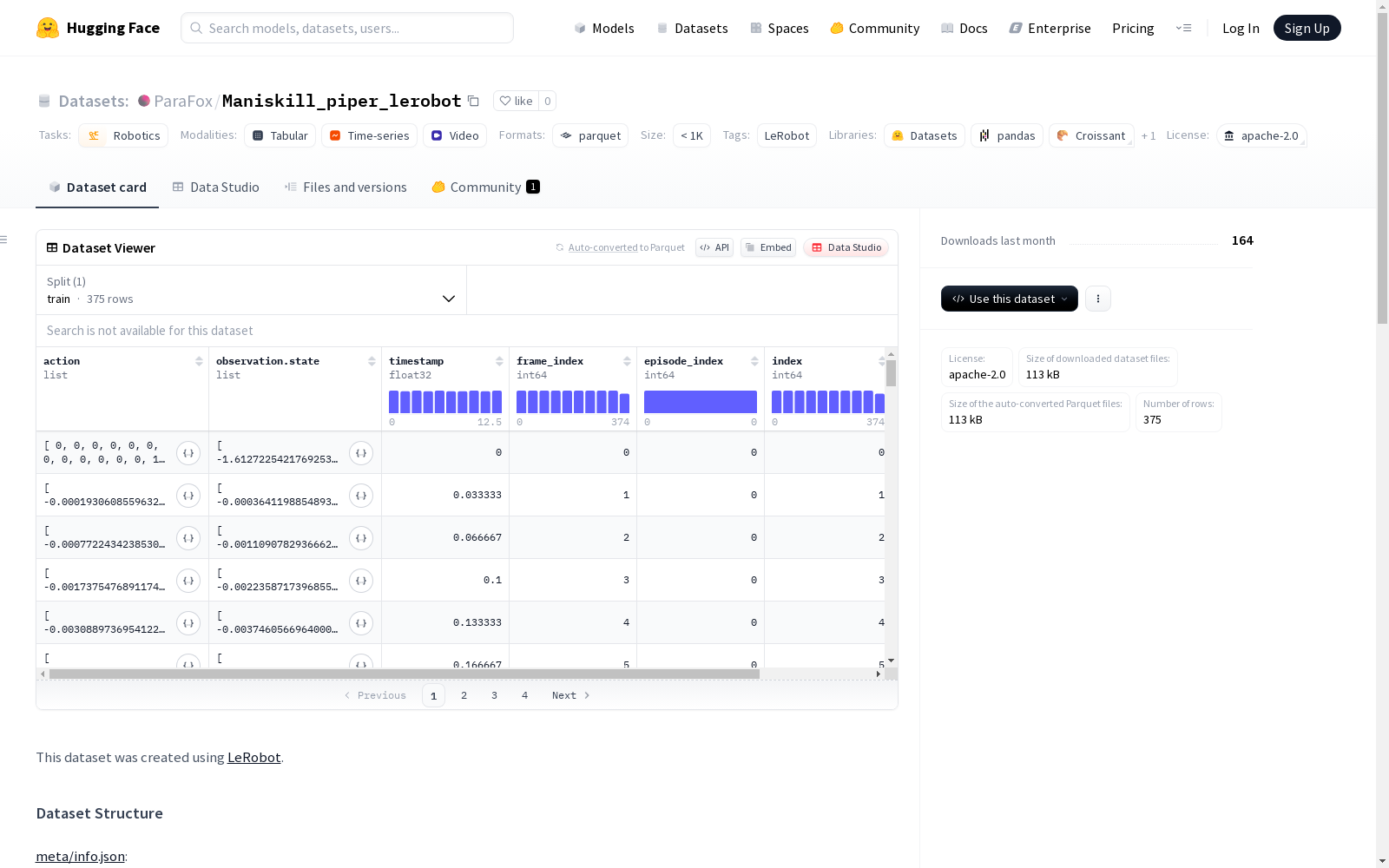Click the Embed button

coord(768,247)
